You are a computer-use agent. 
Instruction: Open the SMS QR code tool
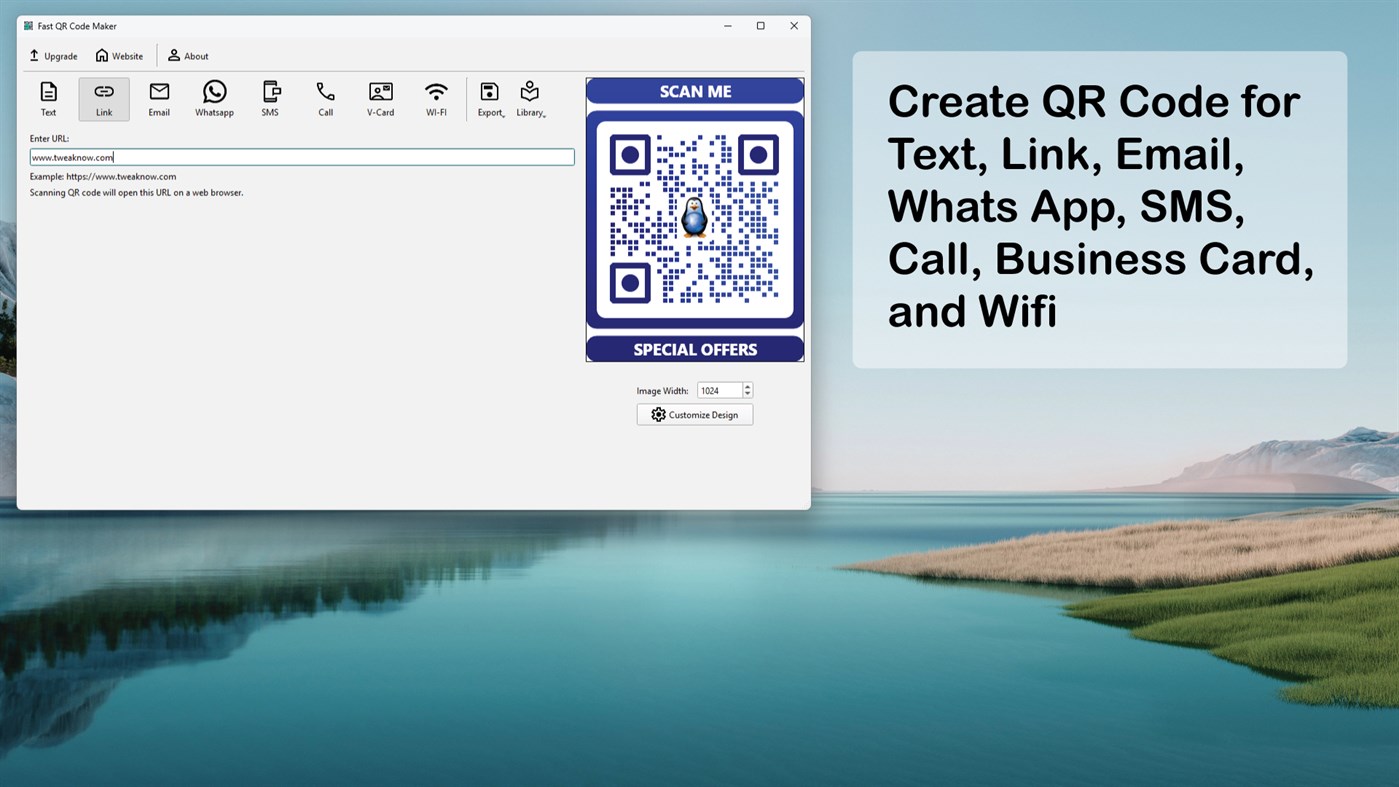point(269,98)
